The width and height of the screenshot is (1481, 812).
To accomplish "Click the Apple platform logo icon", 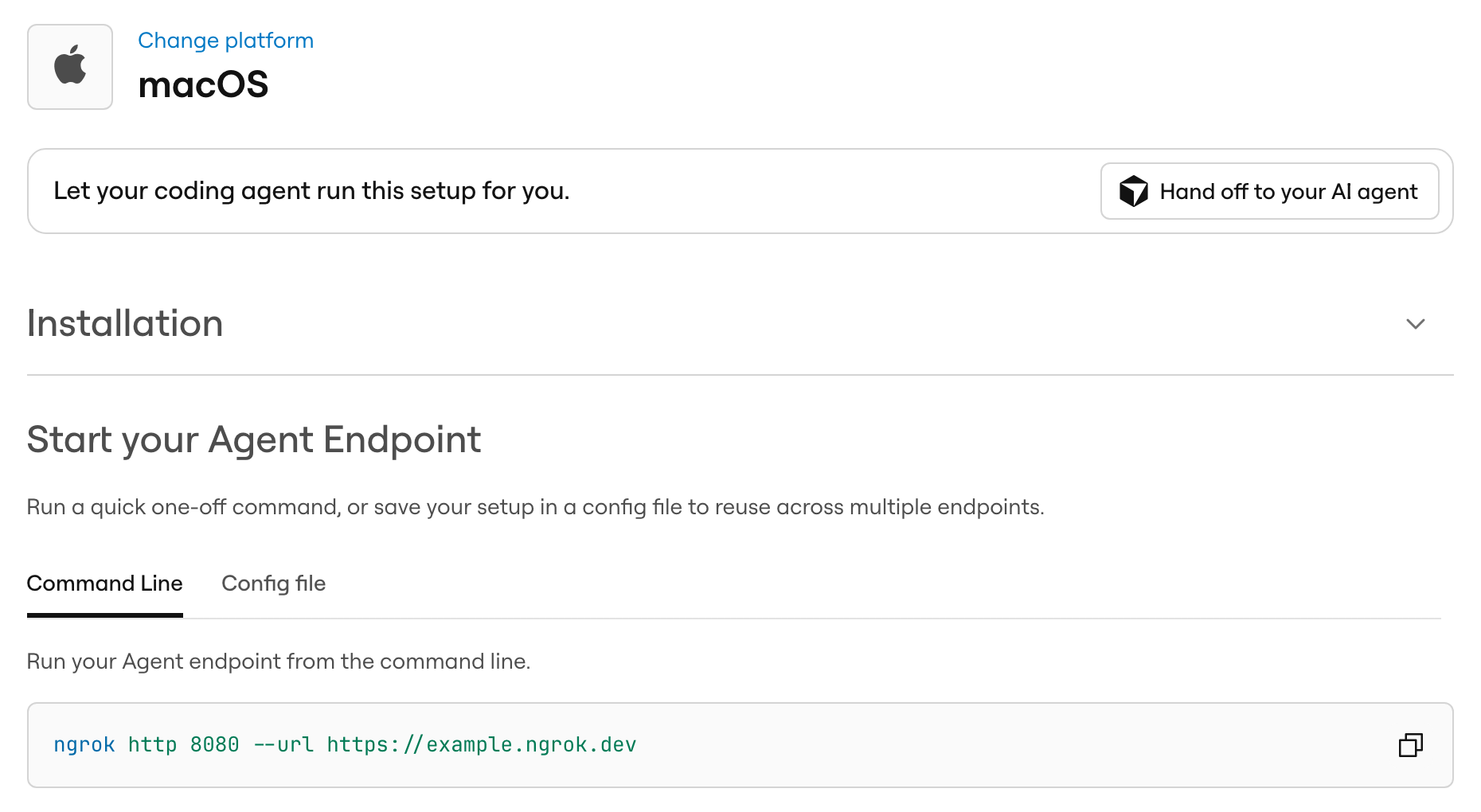I will pos(70,66).
